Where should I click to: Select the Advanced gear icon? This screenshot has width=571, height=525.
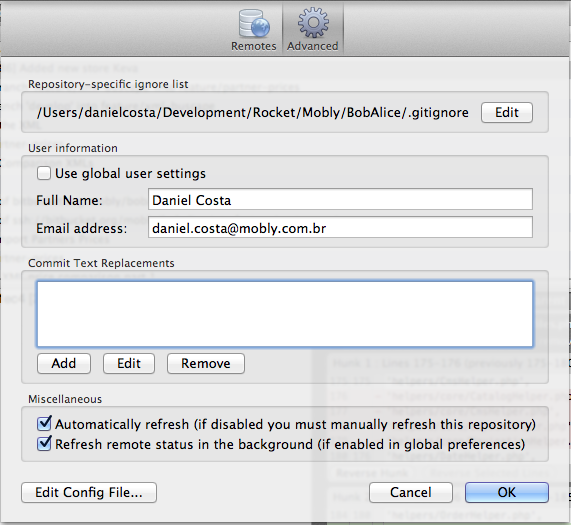[x=313, y=23]
